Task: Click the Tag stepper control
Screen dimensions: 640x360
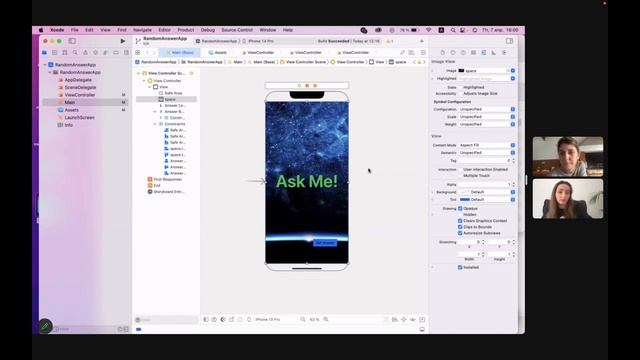Action: click(x=513, y=161)
